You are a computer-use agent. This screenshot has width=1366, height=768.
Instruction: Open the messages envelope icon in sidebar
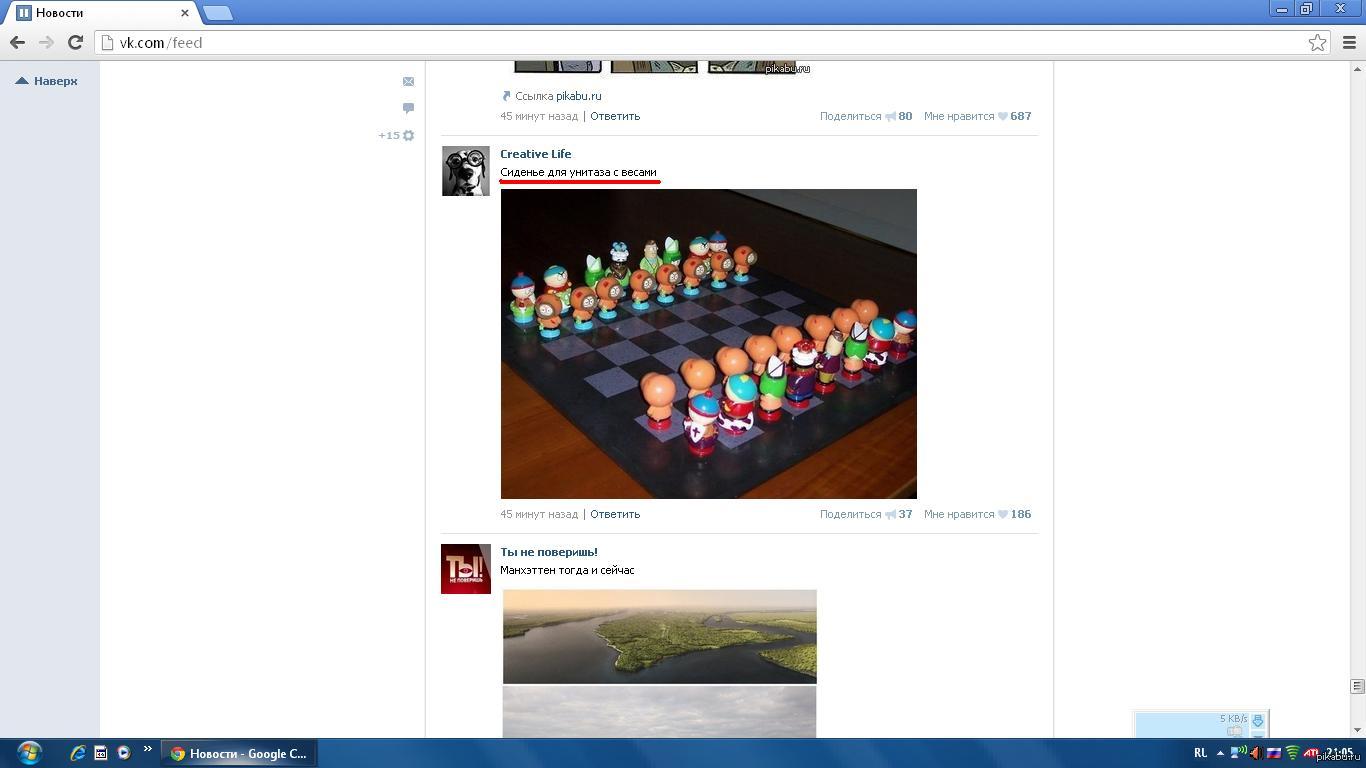[x=408, y=81]
